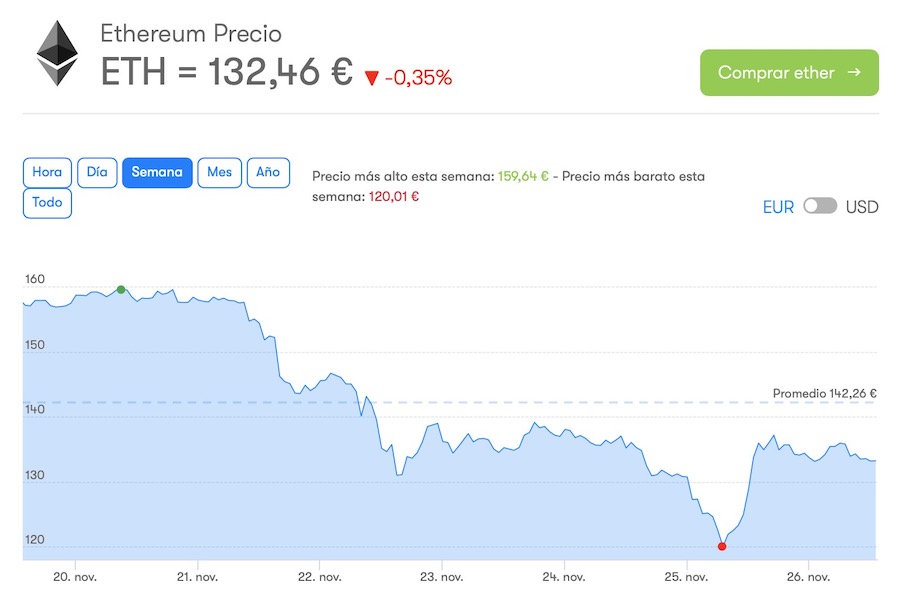Click the Ethereum Precio heading
Viewport: 900px width, 593px height.
tap(191, 34)
